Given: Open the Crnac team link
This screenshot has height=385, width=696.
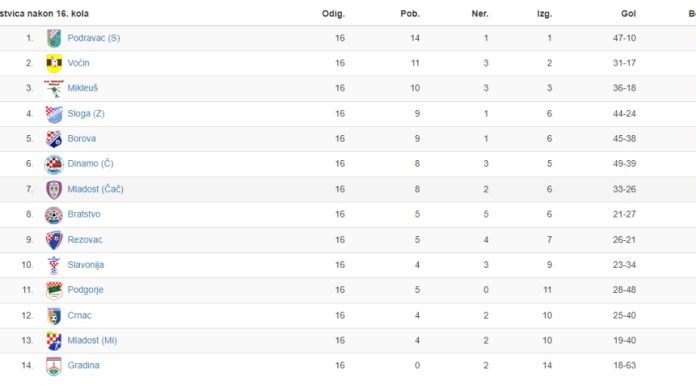Looking at the screenshot, I should click(79, 315).
